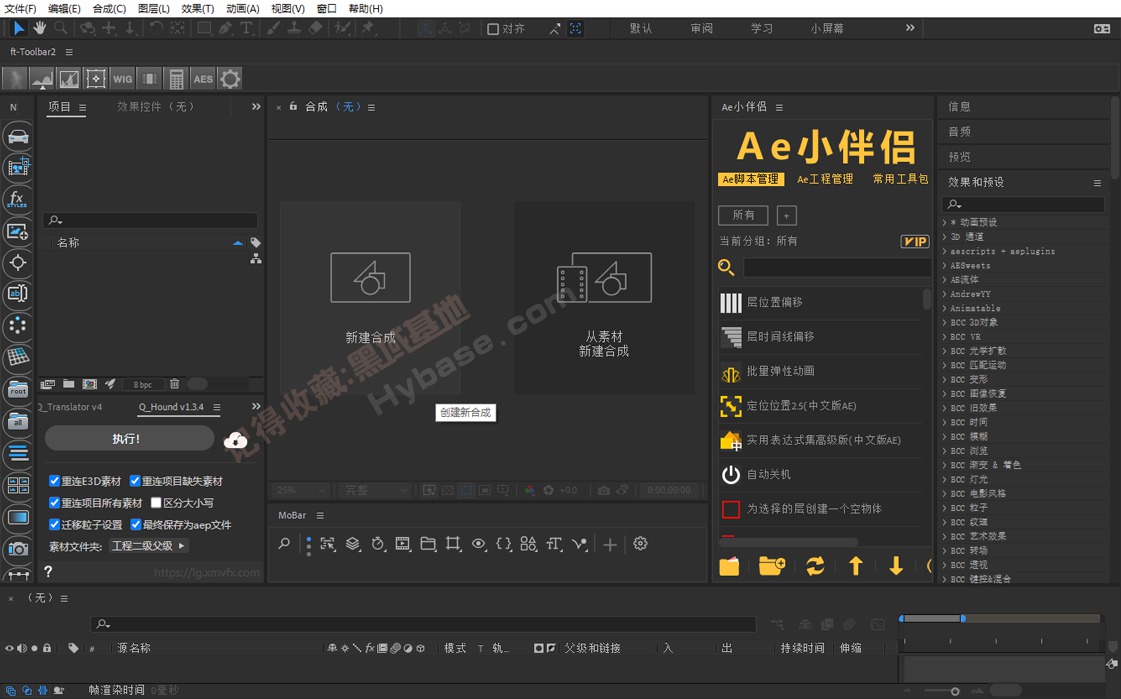Click the 执行! button

tap(129, 439)
